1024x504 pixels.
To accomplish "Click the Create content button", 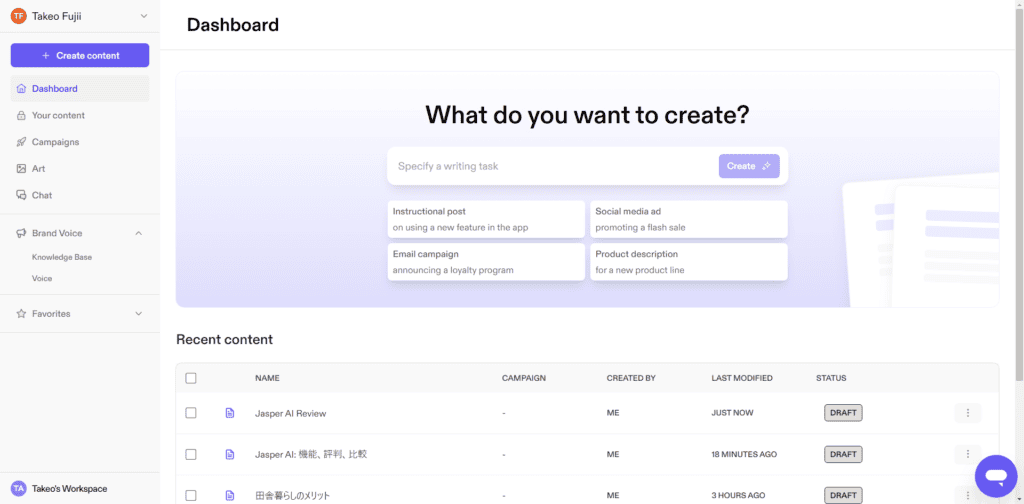I will pos(80,55).
